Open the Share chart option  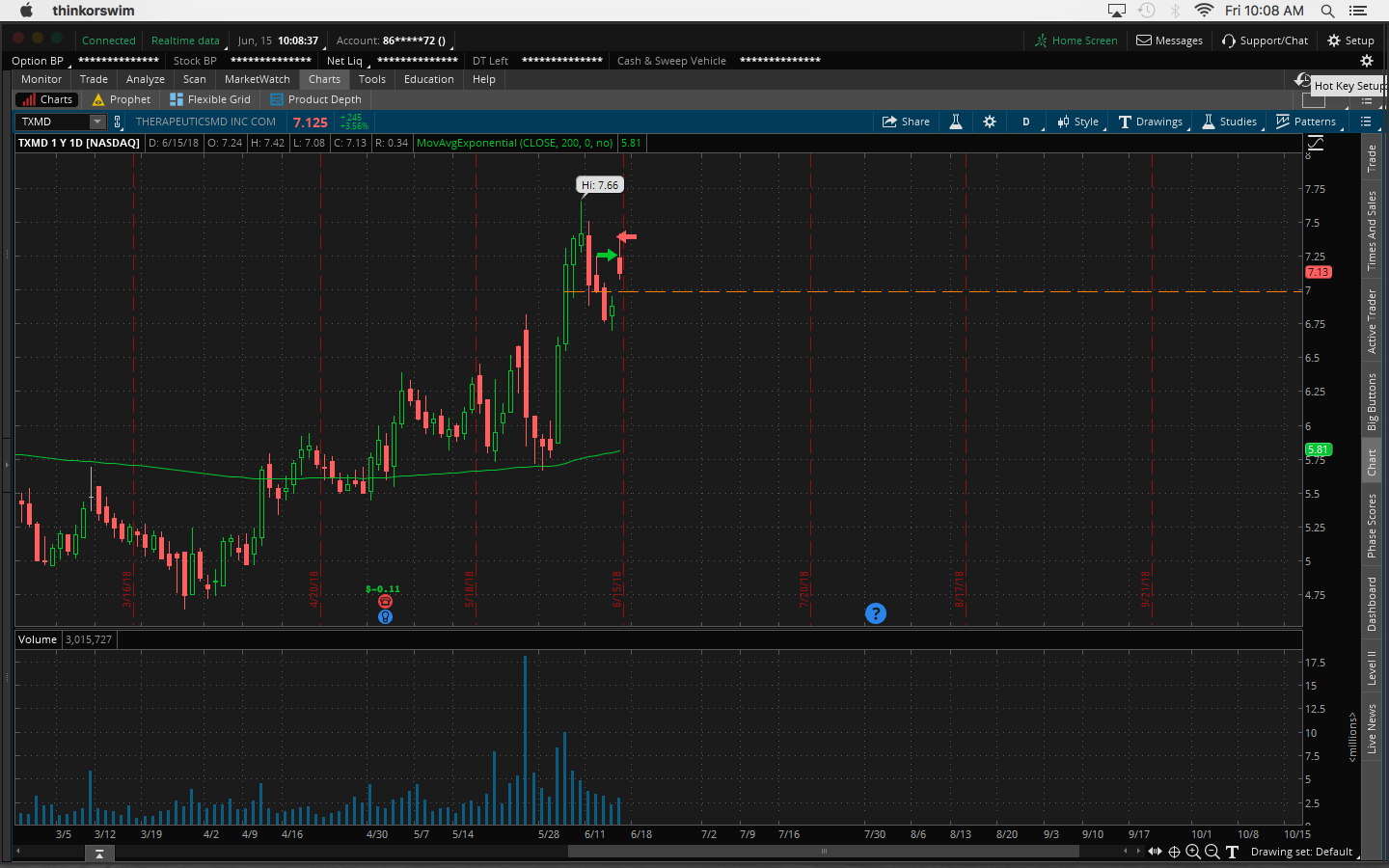coord(906,122)
